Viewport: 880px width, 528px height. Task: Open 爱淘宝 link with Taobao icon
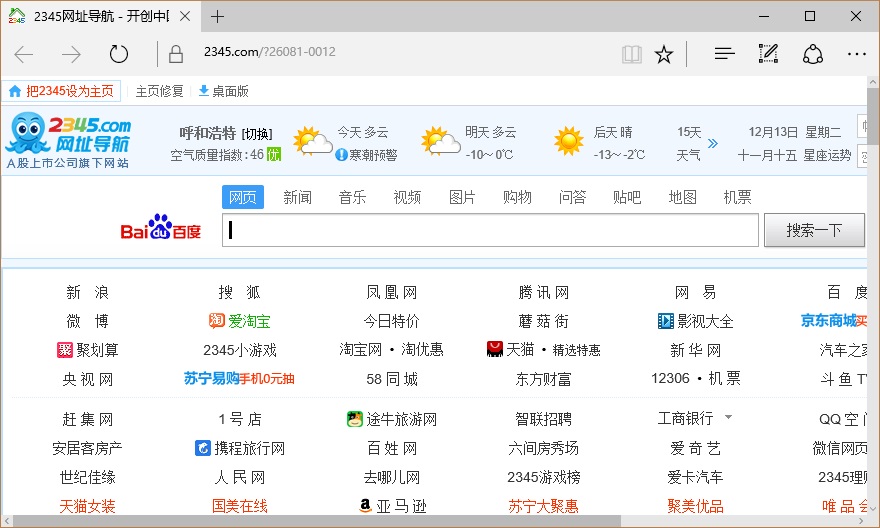(240, 321)
